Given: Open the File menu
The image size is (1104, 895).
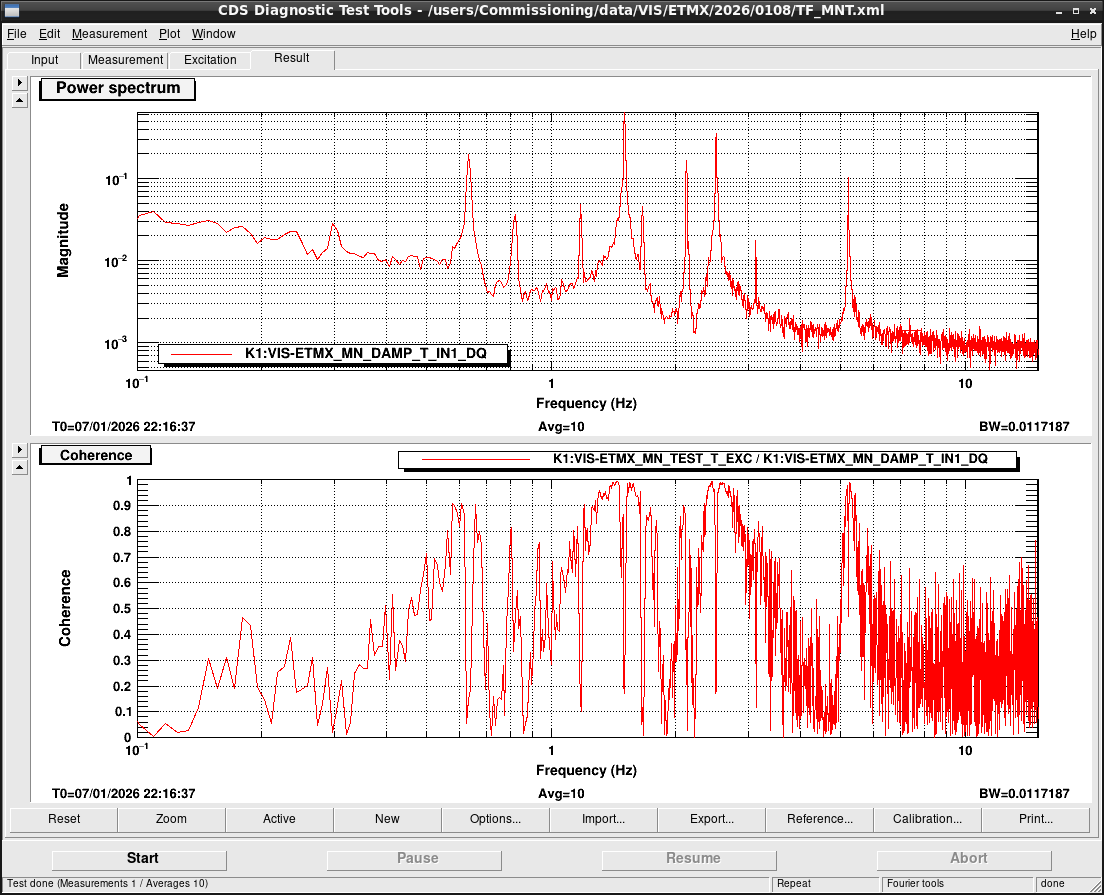Looking at the screenshot, I should 16,34.
